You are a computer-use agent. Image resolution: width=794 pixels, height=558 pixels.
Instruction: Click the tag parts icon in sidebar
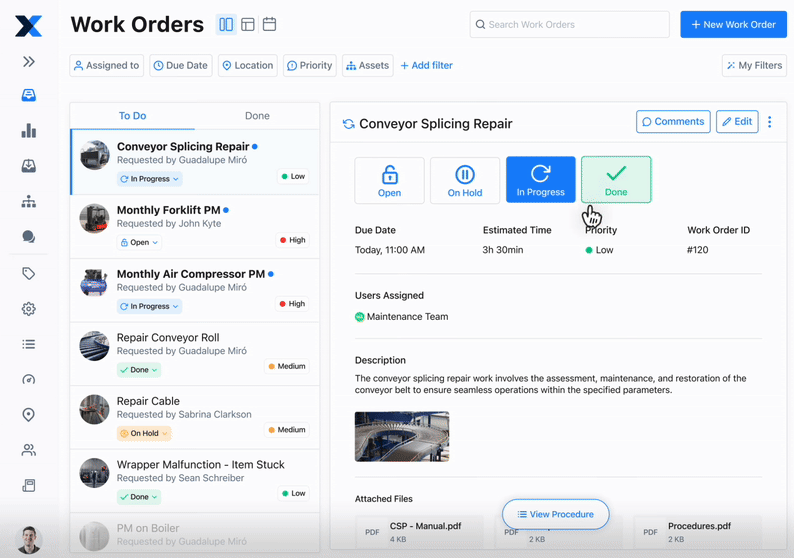28,273
